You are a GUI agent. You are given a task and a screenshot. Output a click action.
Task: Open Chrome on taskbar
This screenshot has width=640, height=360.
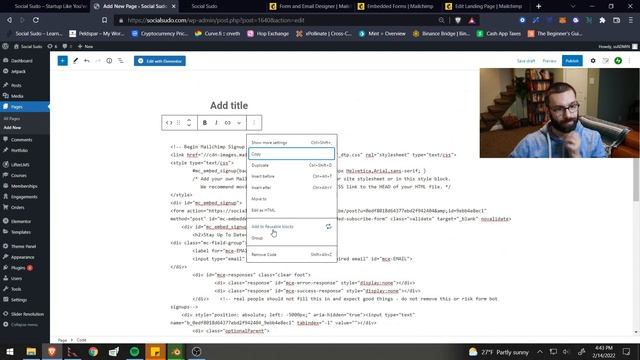coord(93,351)
